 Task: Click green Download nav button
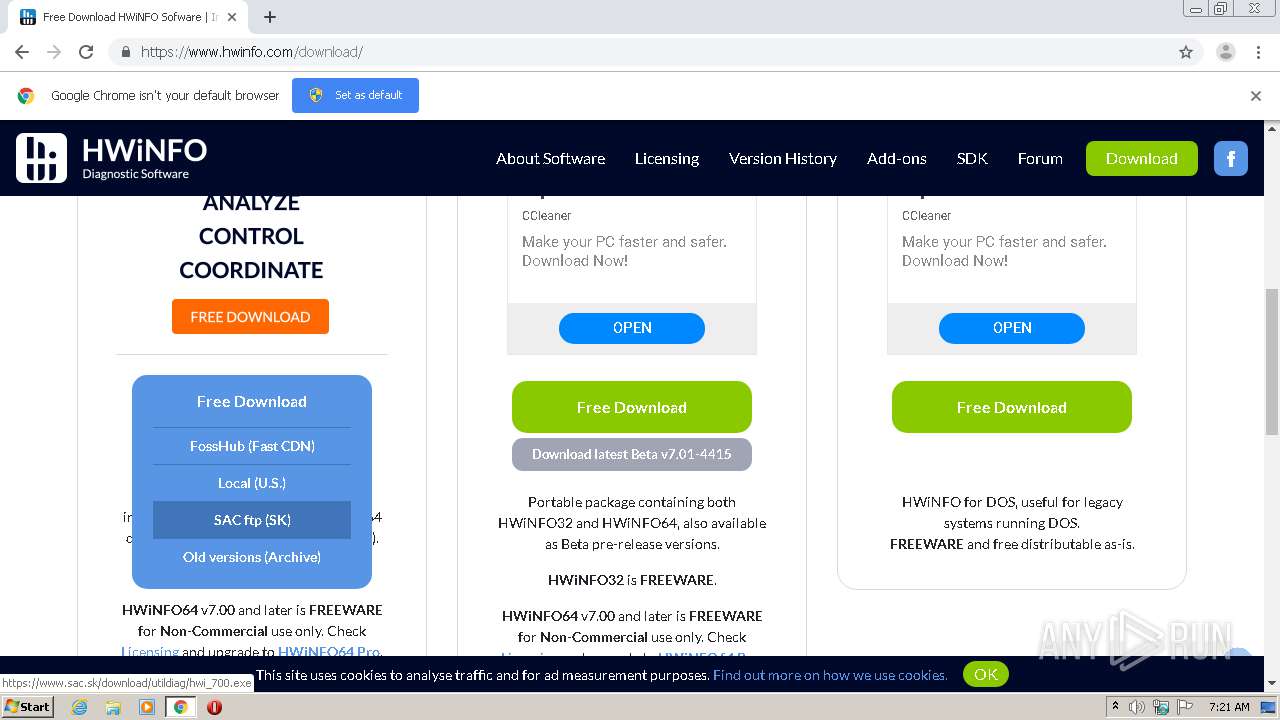1141,158
